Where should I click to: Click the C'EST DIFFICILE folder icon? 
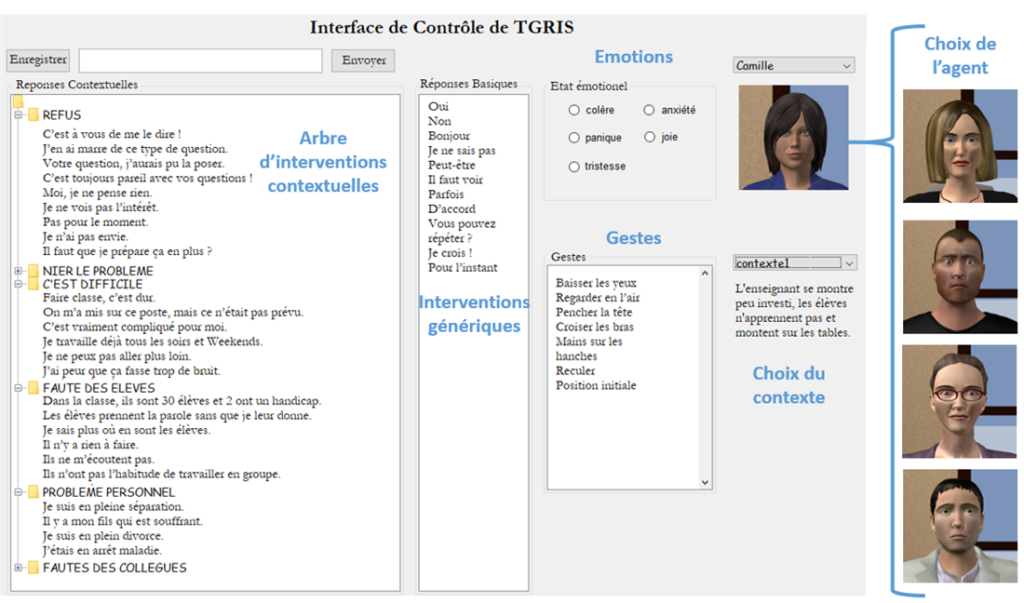33,284
